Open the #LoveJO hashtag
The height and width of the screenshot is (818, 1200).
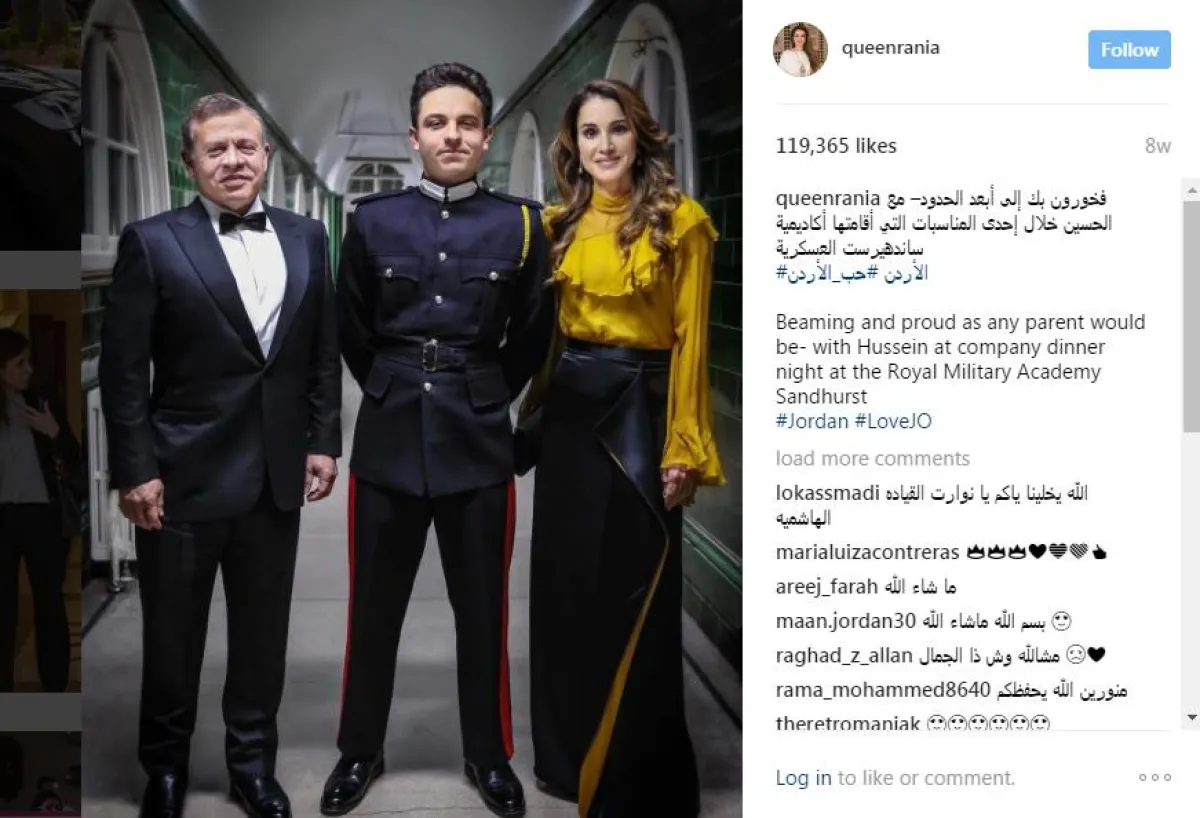coord(893,421)
